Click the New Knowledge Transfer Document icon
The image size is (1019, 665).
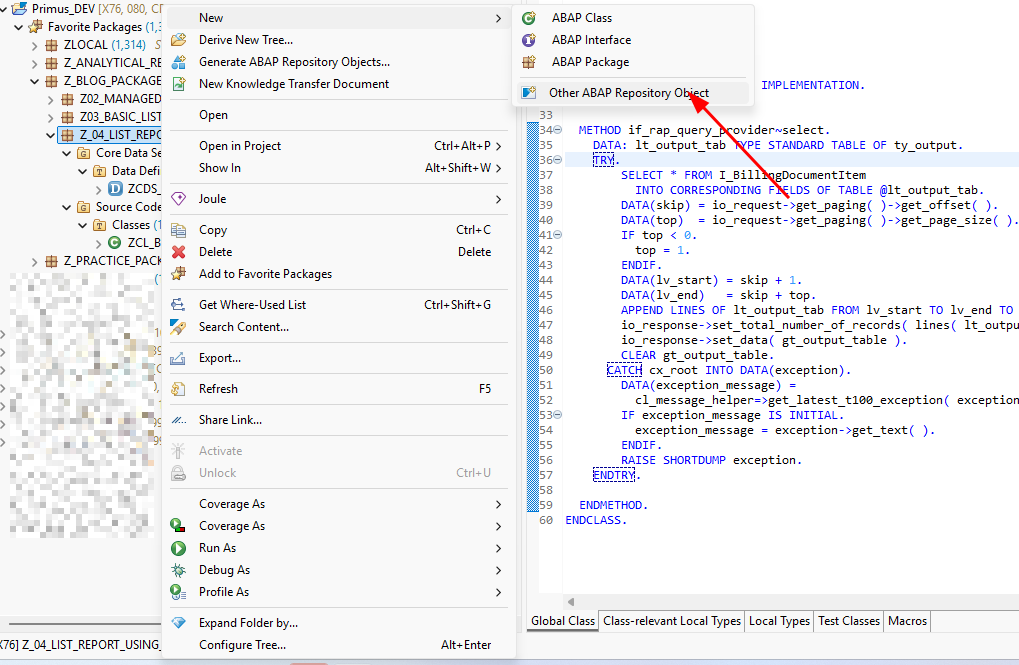(x=179, y=84)
